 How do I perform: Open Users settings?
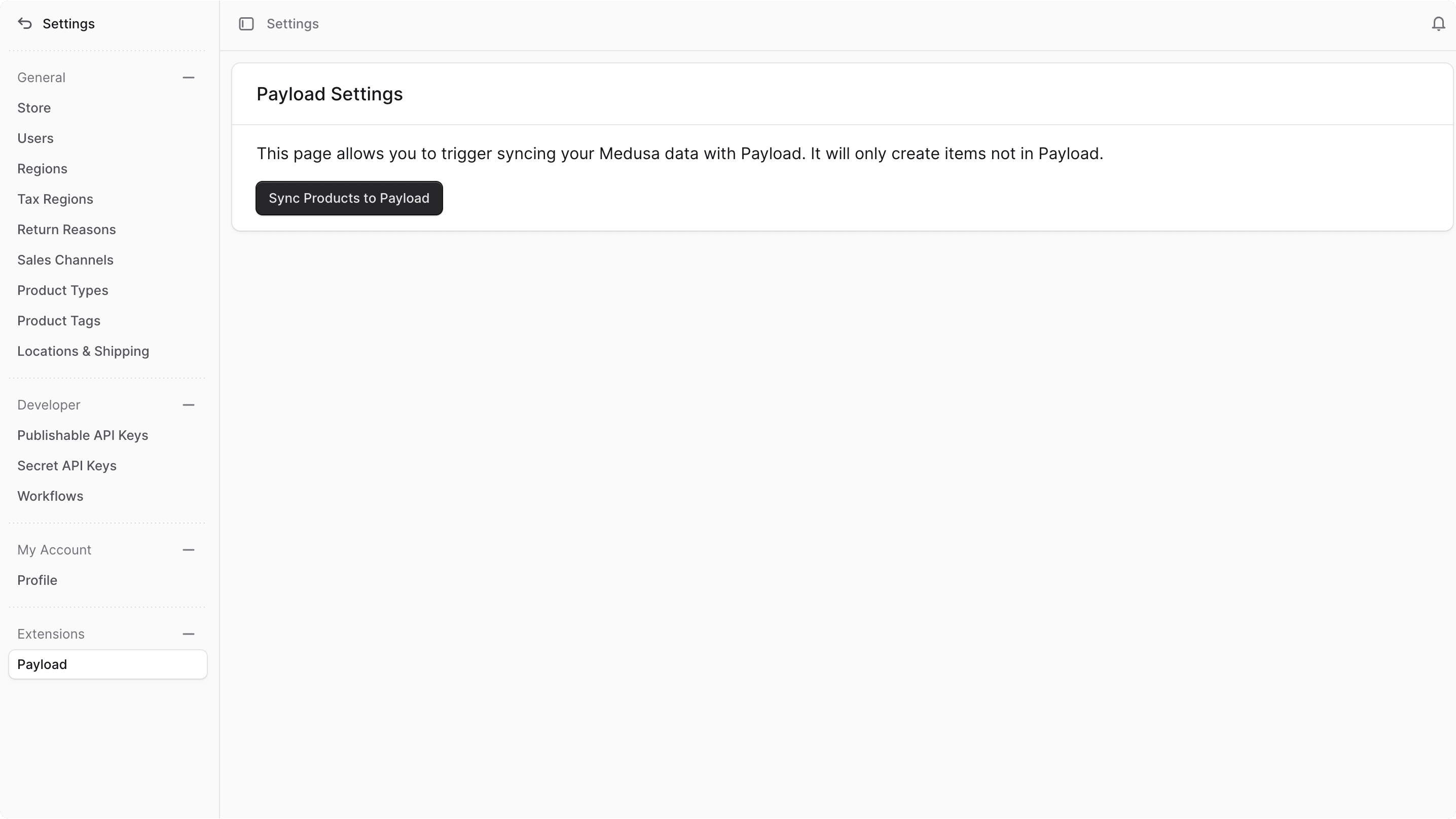(35, 138)
